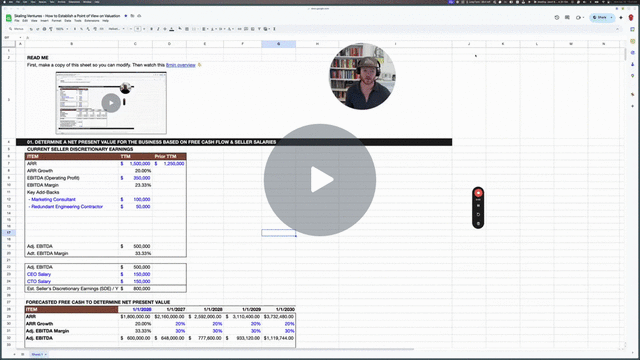
Task: Open the Edit menu
Action: point(25,20)
